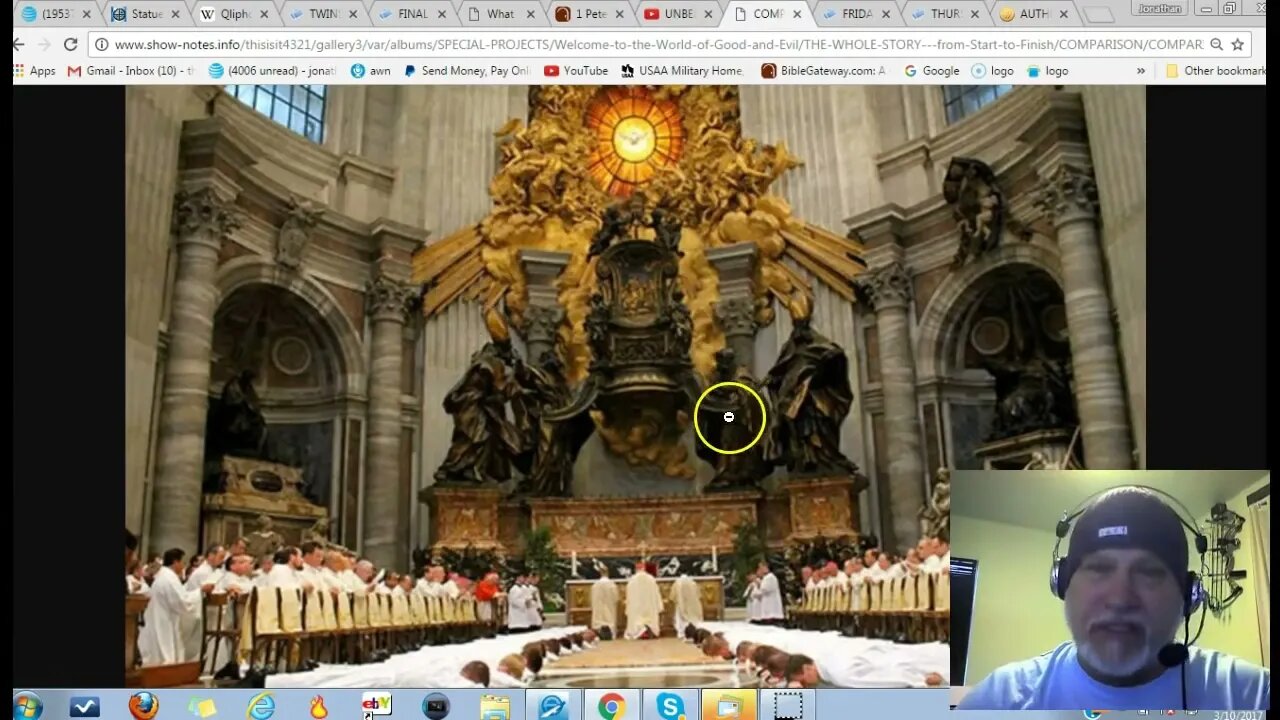Open the zoom magnifier in the address bar

[x=1216, y=44]
